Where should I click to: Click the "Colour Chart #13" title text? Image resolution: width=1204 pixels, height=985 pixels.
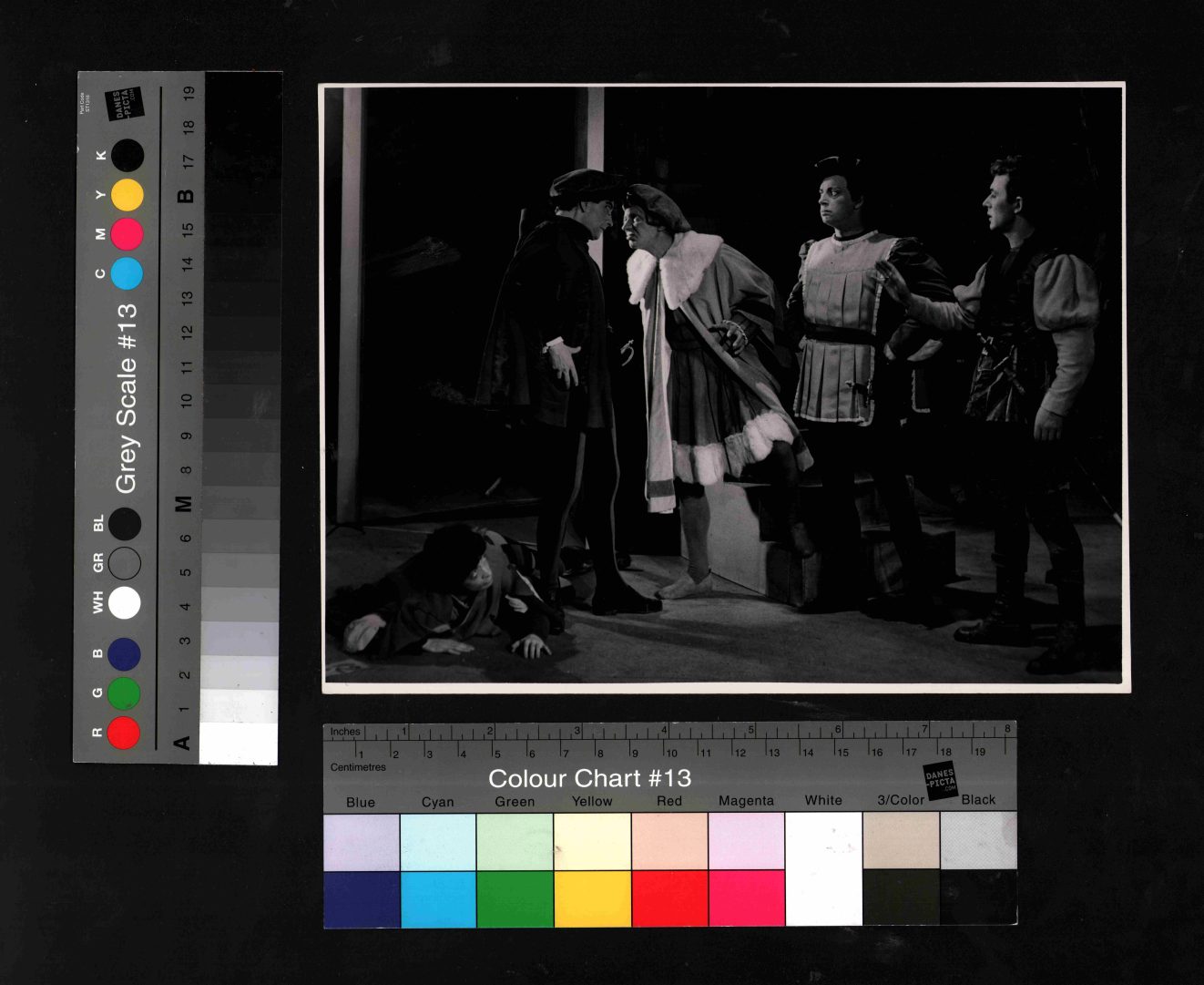tap(589, 778)
